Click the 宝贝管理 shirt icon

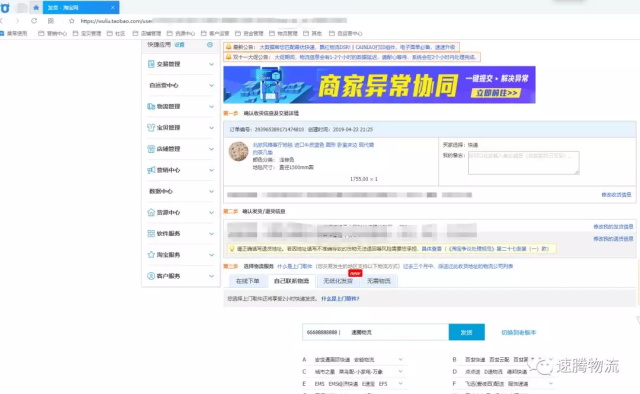click(151, 128)
